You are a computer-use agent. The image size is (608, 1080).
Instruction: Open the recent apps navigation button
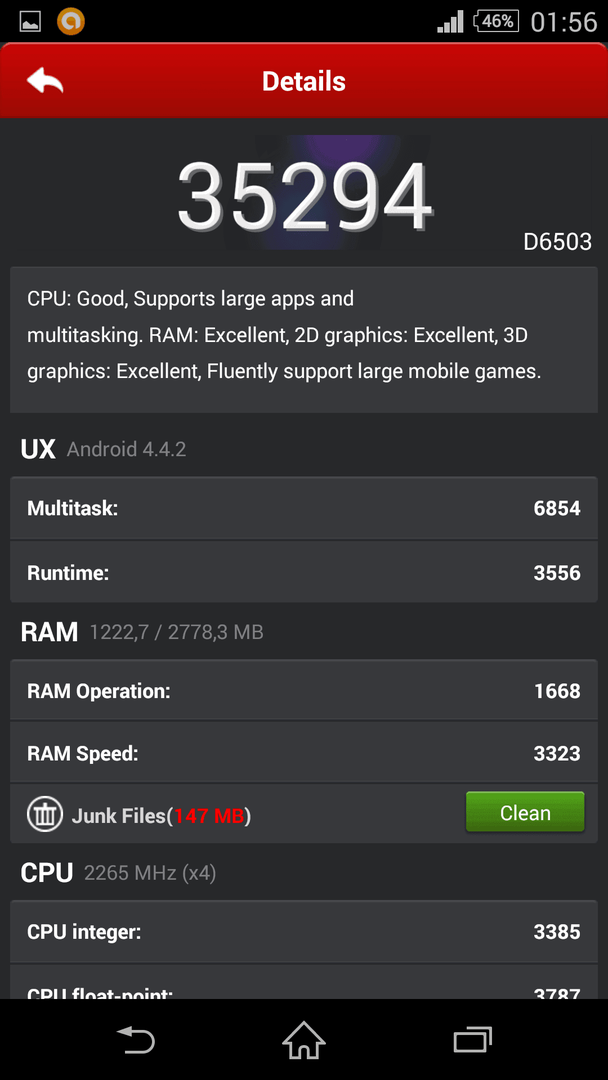tap(472, 1039)
